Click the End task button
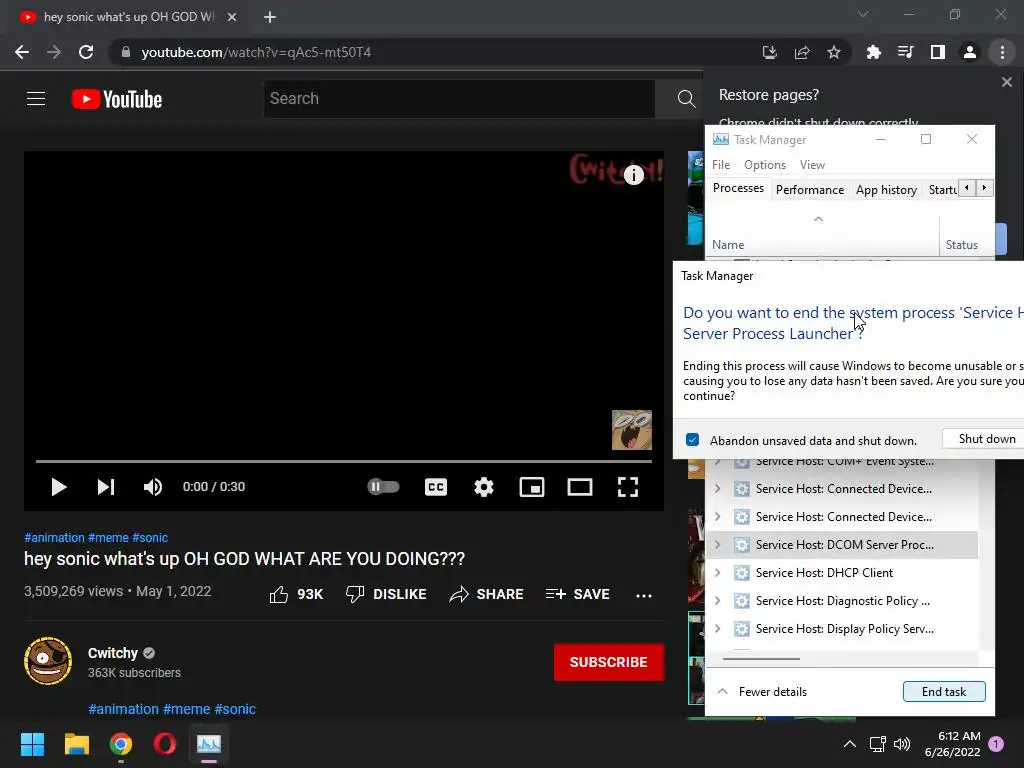Image resolution: width=1024 pixels, height=768 pixels. click(x=944, y=692)
